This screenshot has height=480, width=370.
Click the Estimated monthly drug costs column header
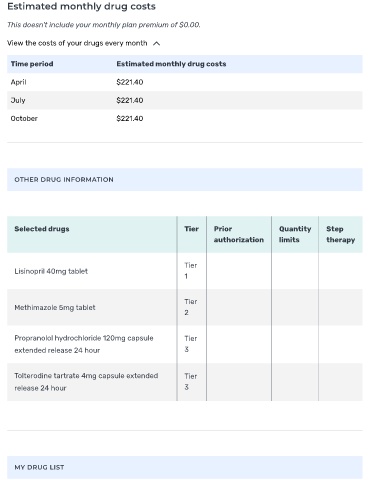tap(171, 64)
